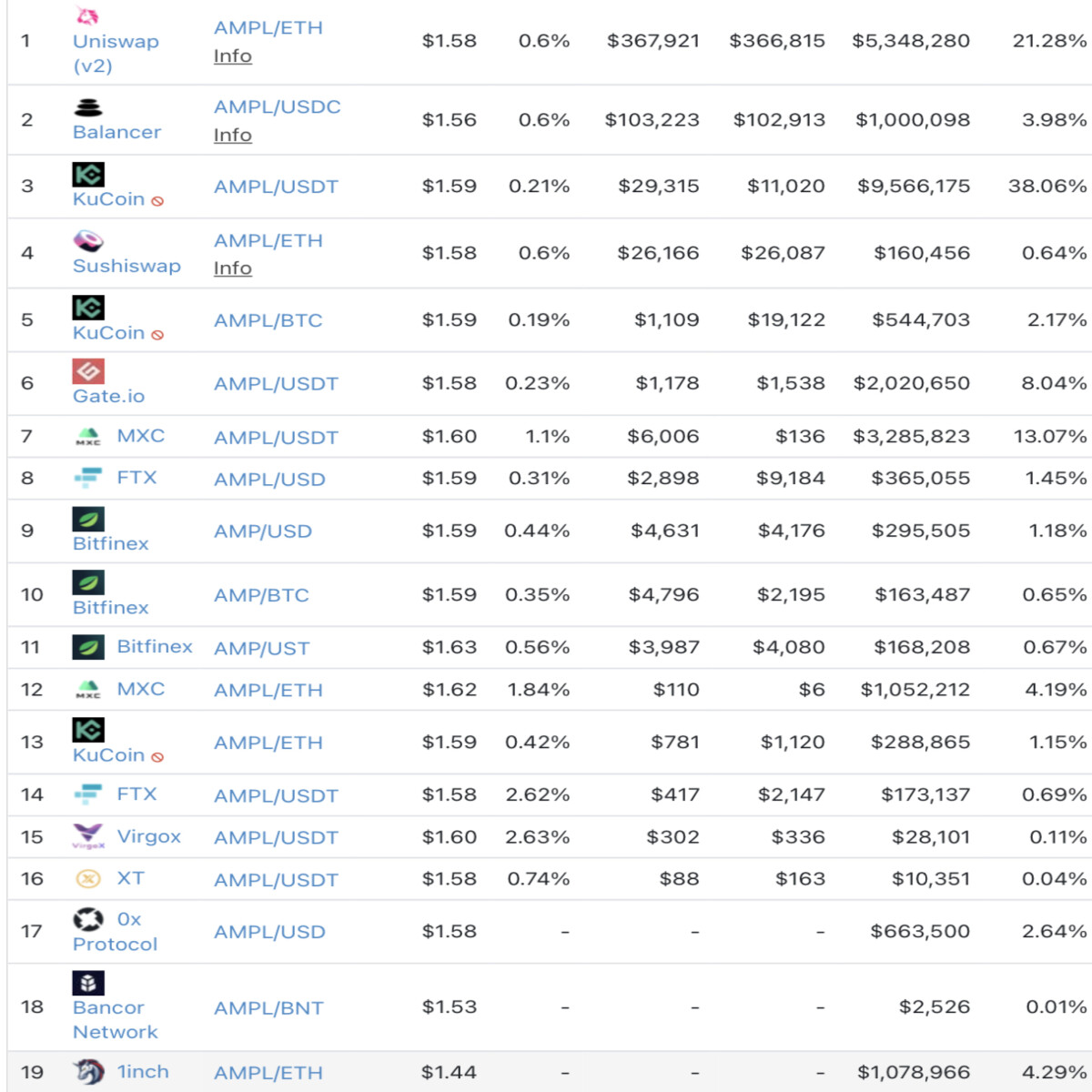
Task: Open AMPL/USDT pair in KuCoin row 3
Action: (276, 187)
